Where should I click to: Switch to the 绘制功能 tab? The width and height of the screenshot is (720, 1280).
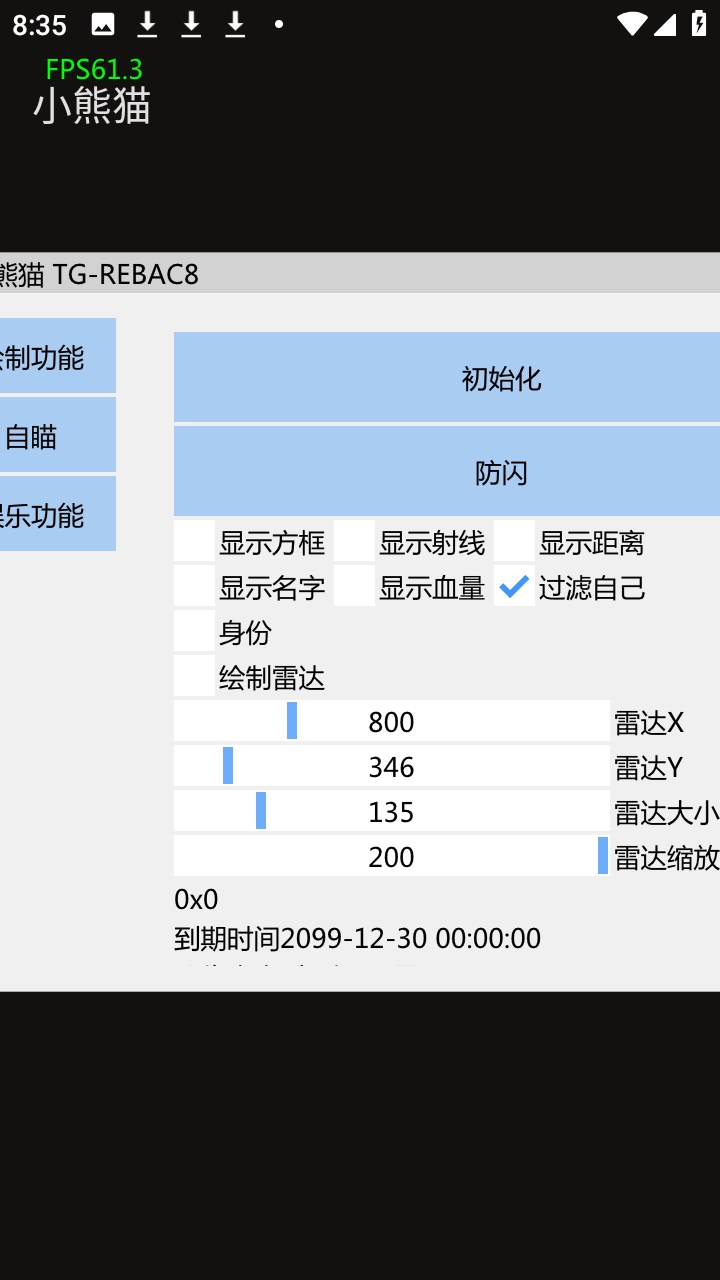tap(56, 356)
